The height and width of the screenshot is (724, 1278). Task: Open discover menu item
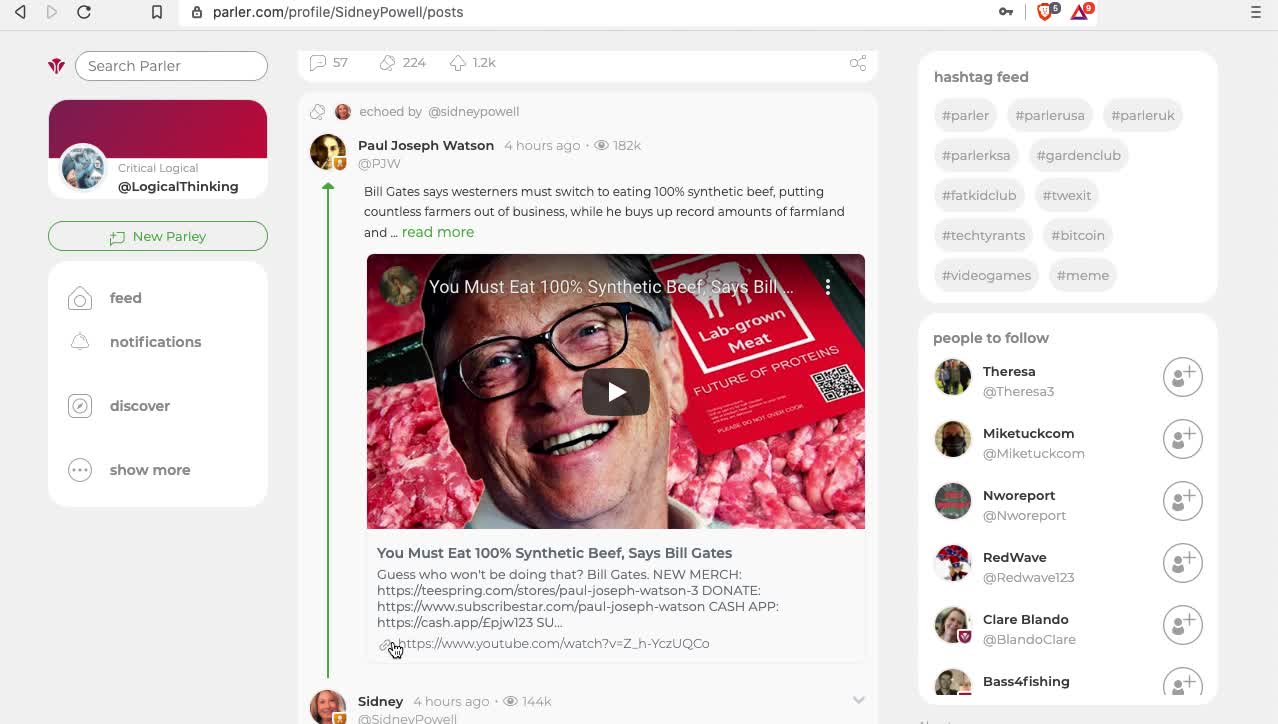[140, 406]
